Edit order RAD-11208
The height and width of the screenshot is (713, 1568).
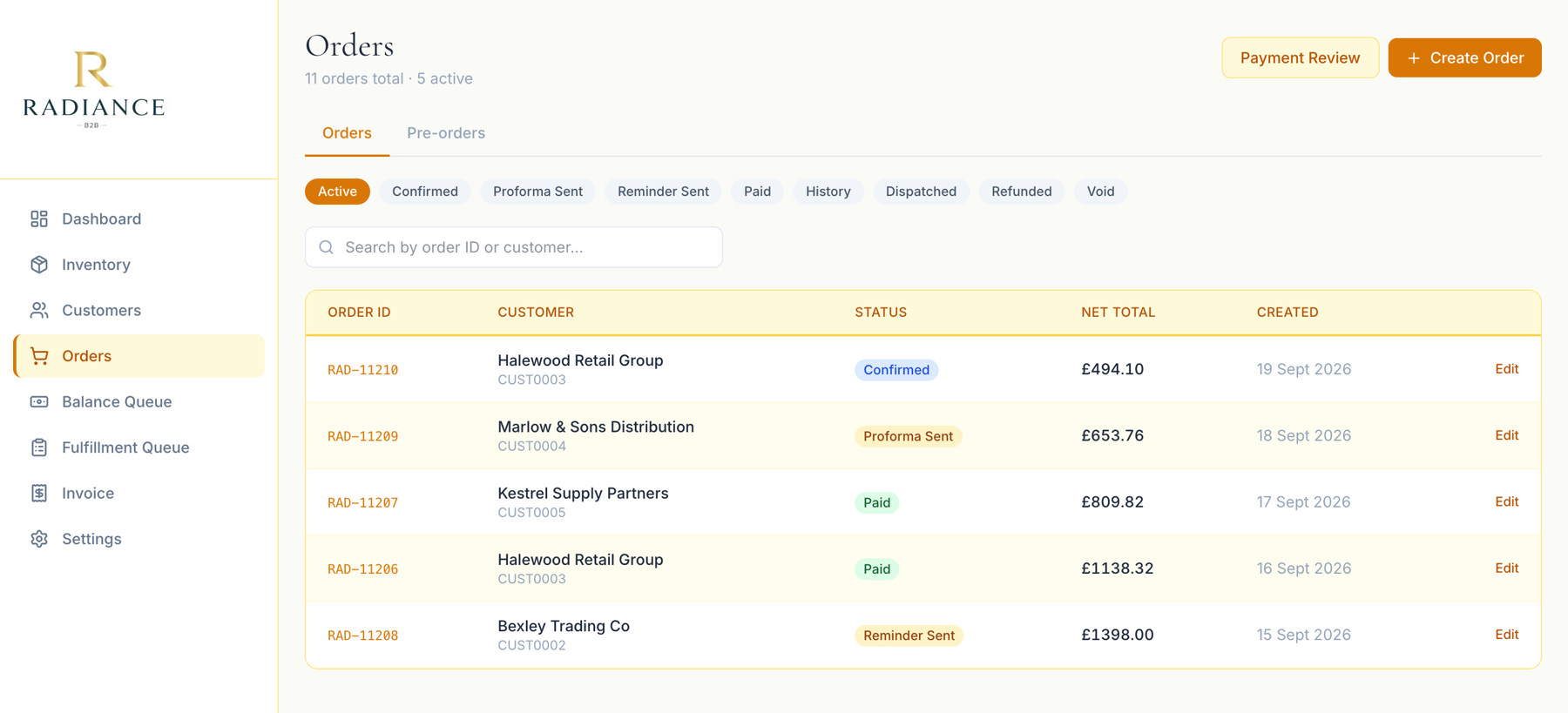[1506, 635]
